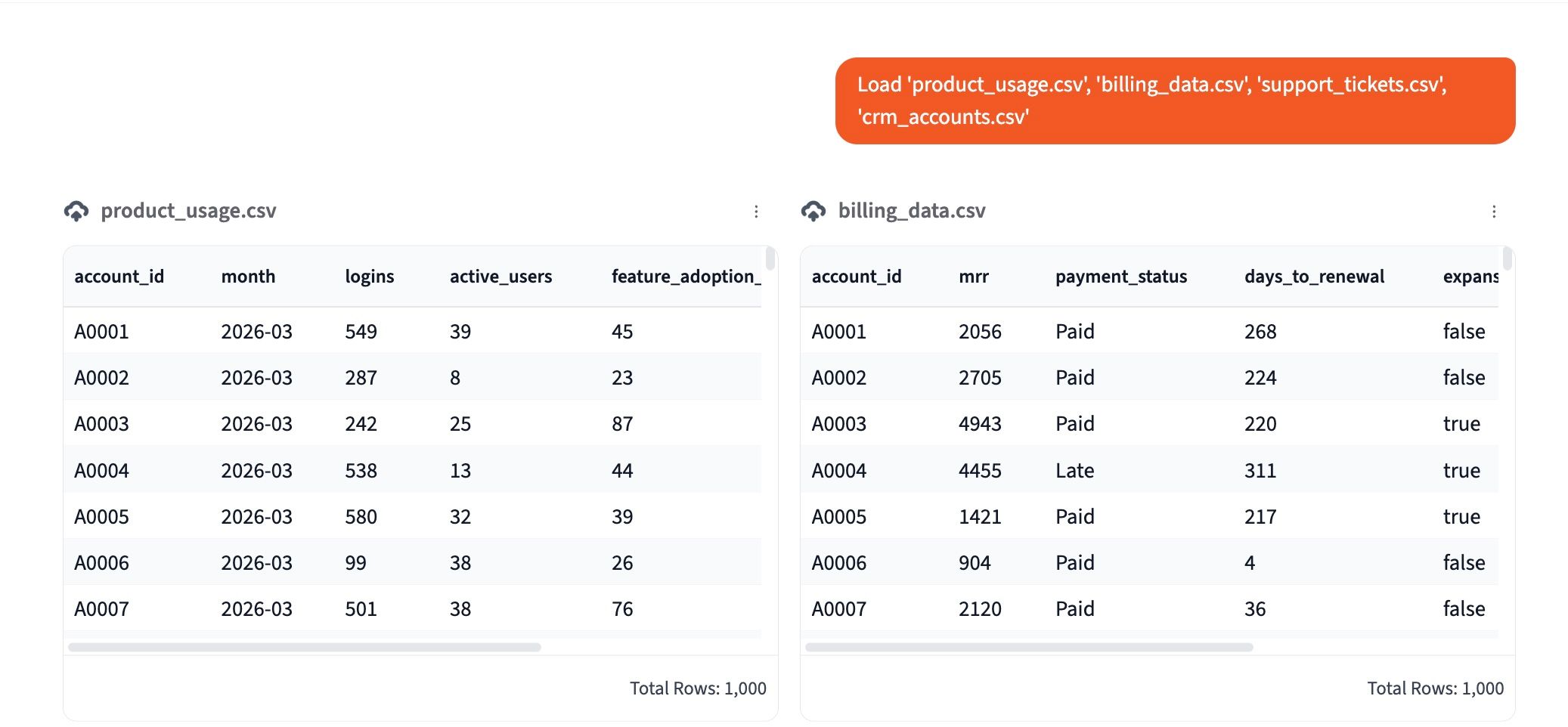Select the cell showing Late payment status

pos(1074,469)
